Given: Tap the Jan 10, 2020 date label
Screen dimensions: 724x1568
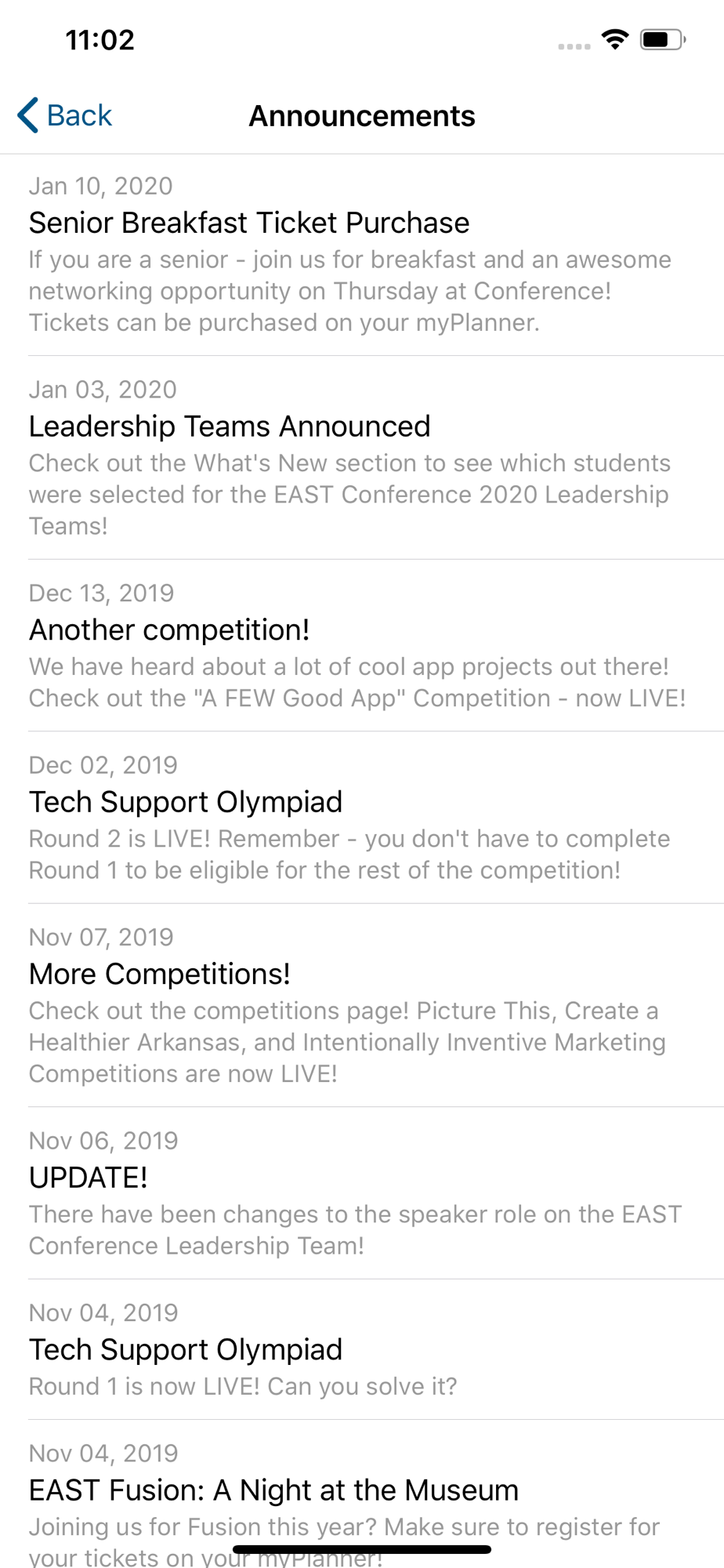Looking at the screenshot, I should (x=100, y=186).
